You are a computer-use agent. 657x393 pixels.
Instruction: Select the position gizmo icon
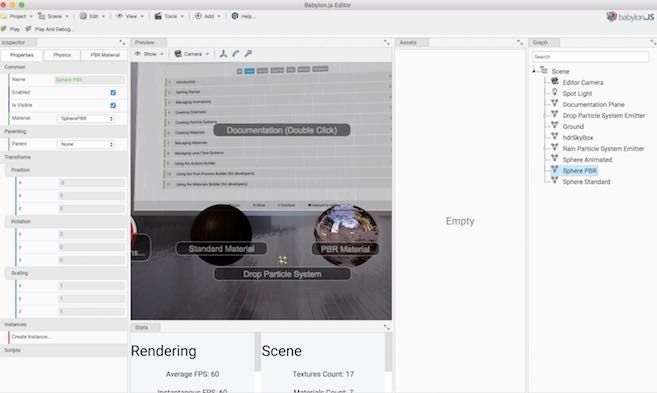[223, 54]
